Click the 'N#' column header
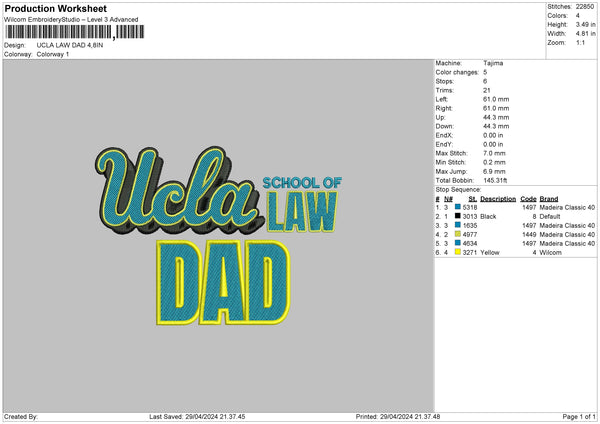Screen dimensions: 600x424 448,199
